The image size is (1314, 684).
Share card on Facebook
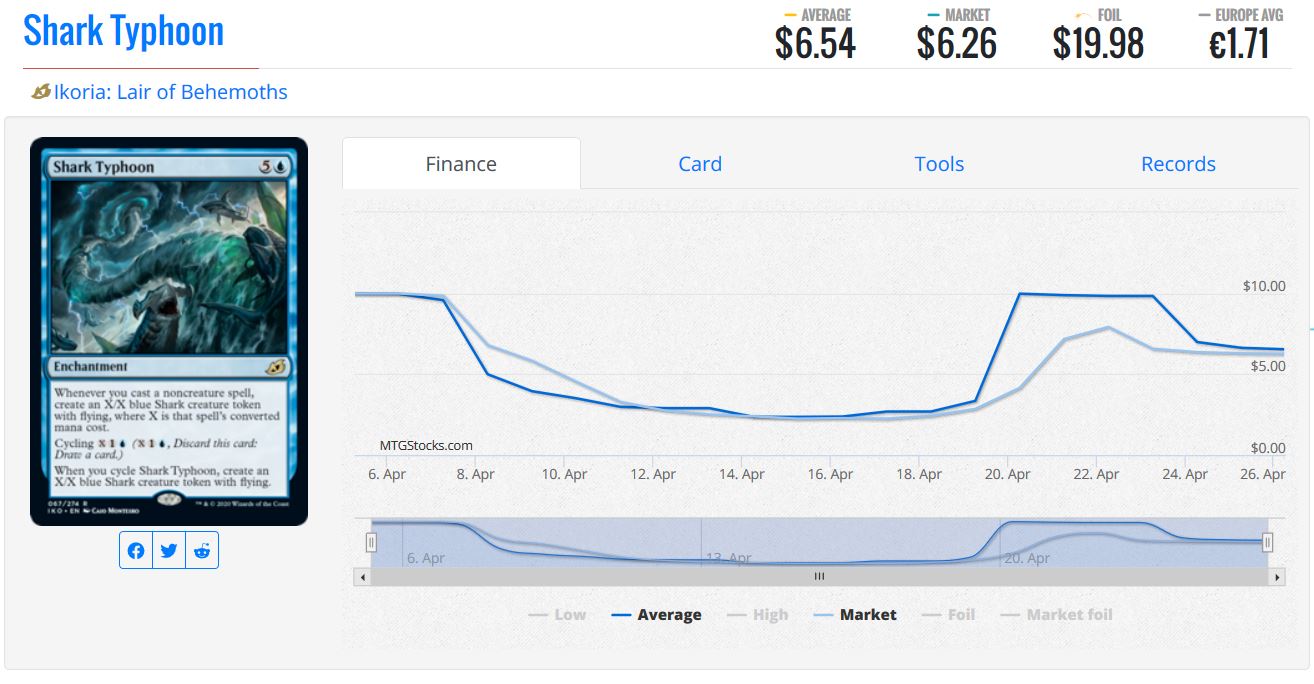coord(136,551)
